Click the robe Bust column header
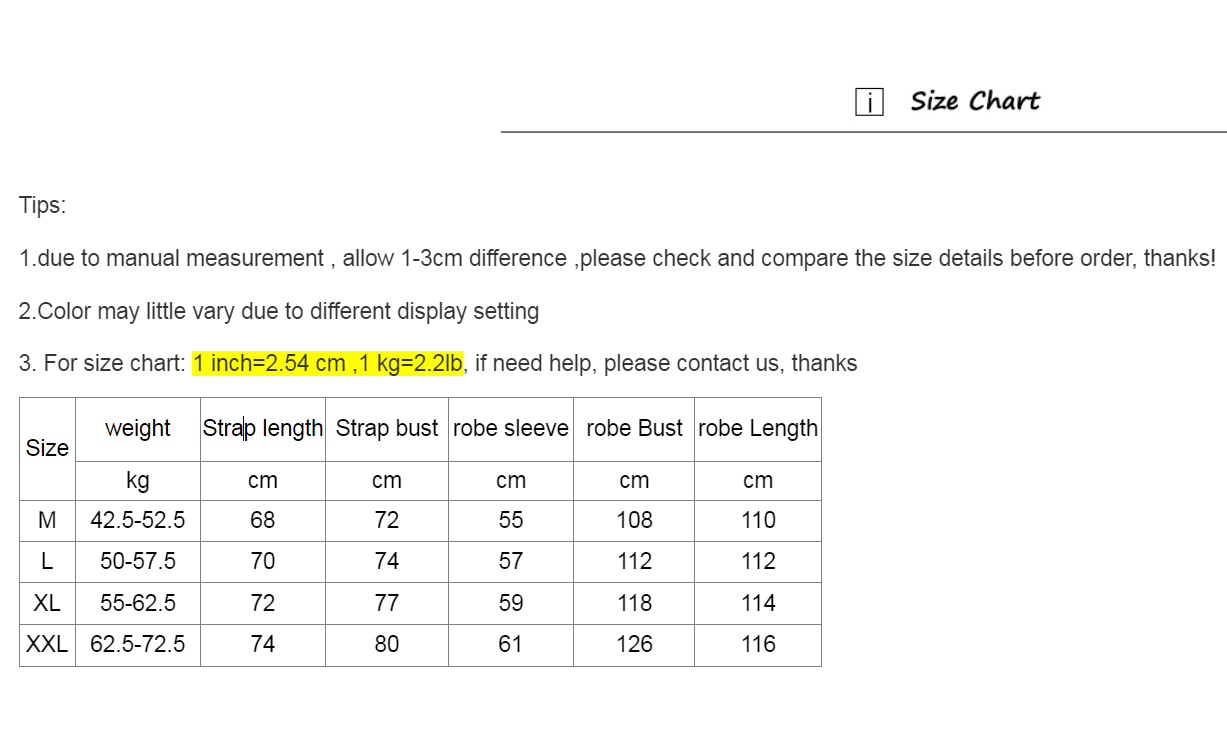Screen dimensions: 1227x752 (634, 428)
